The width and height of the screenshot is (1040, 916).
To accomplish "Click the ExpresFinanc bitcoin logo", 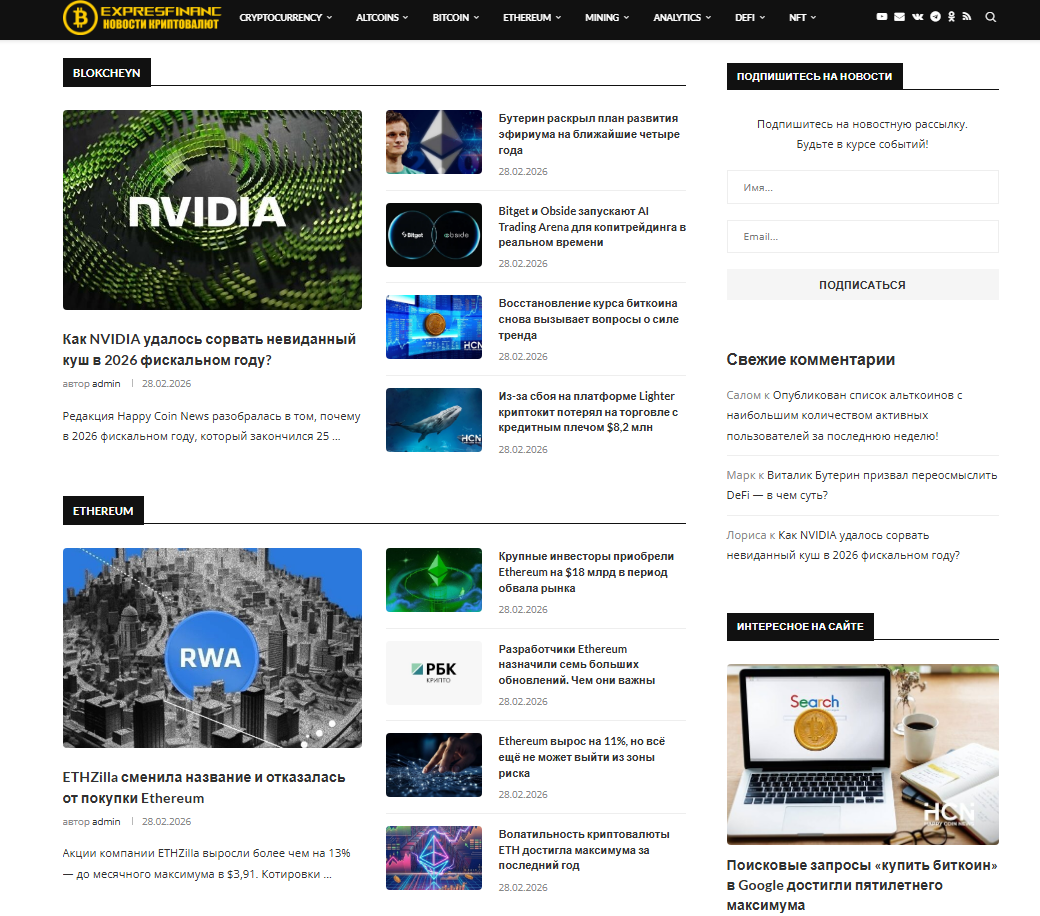I will (x=142, y=17).
